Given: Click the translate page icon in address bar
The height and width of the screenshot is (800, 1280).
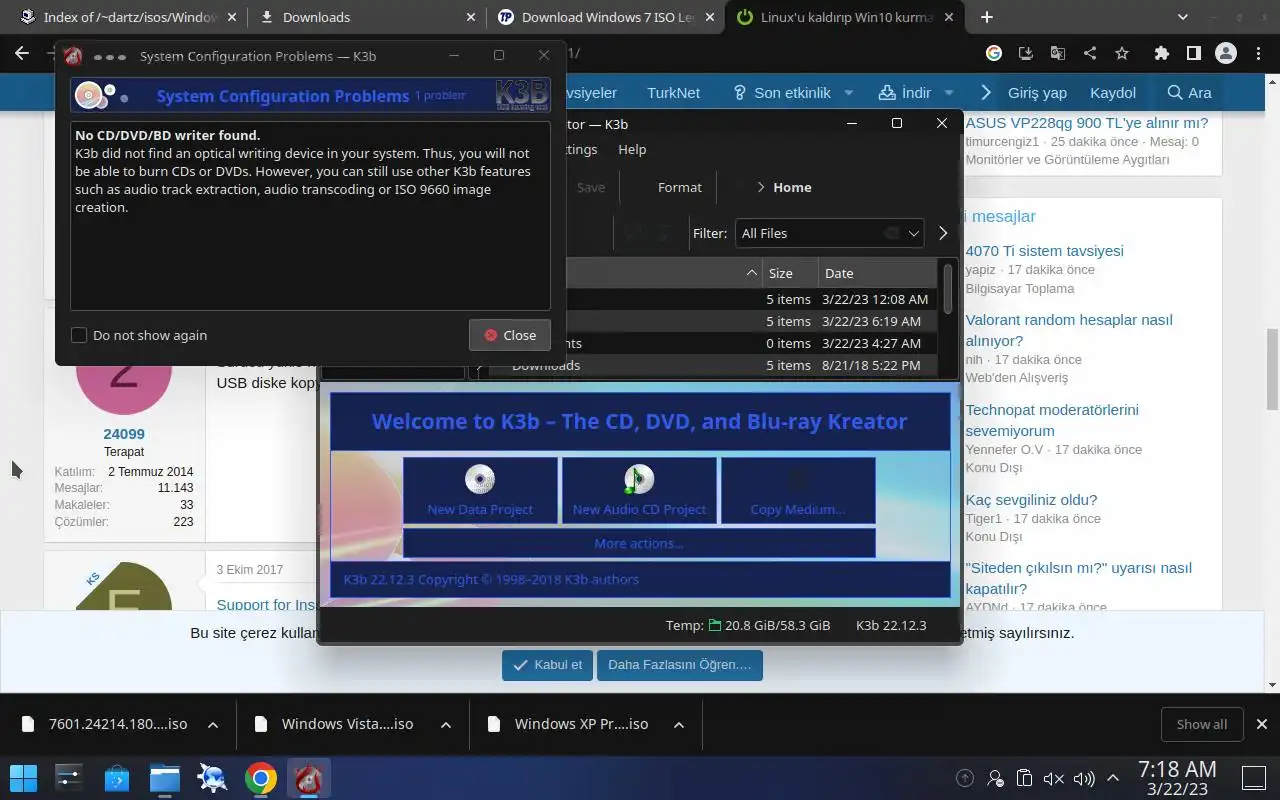Looking at the screenshot, I should (1057, 53).
